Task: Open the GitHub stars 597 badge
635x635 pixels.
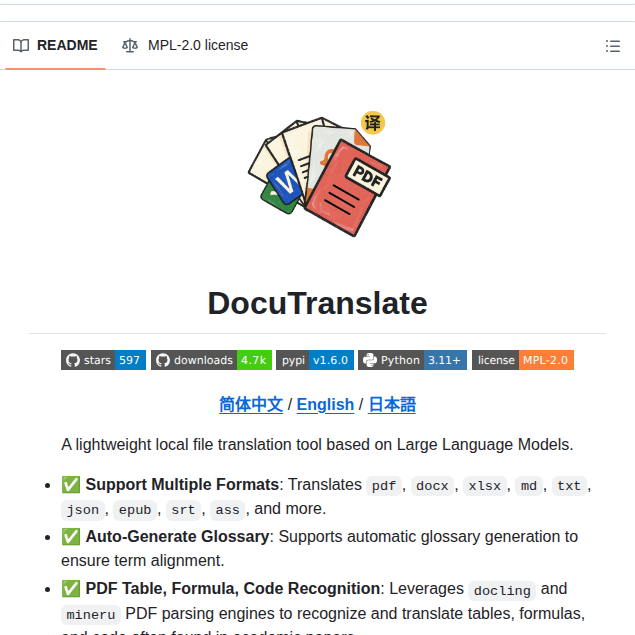Action: (x=103, y=360)
